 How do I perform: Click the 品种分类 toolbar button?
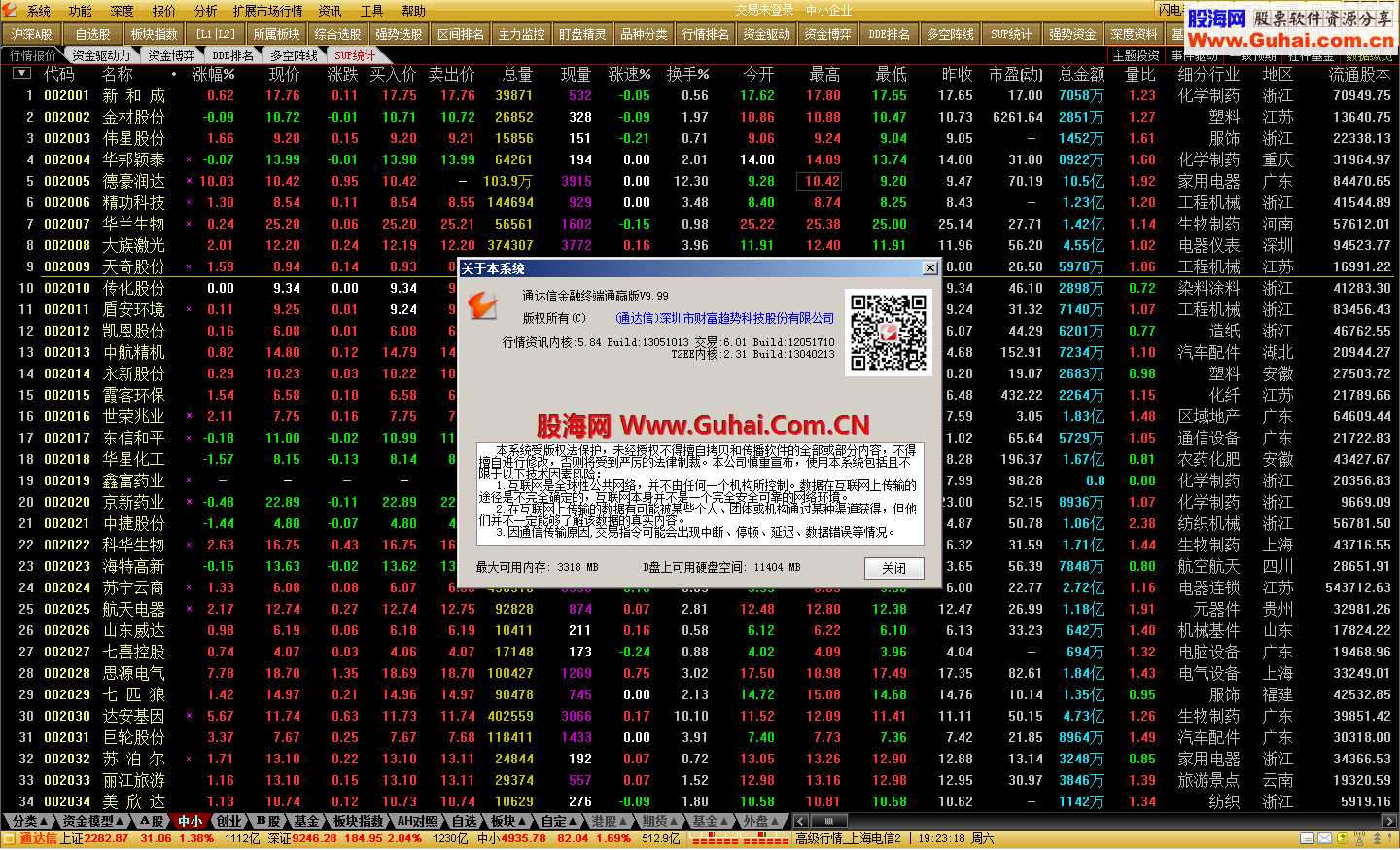[645, 34]
